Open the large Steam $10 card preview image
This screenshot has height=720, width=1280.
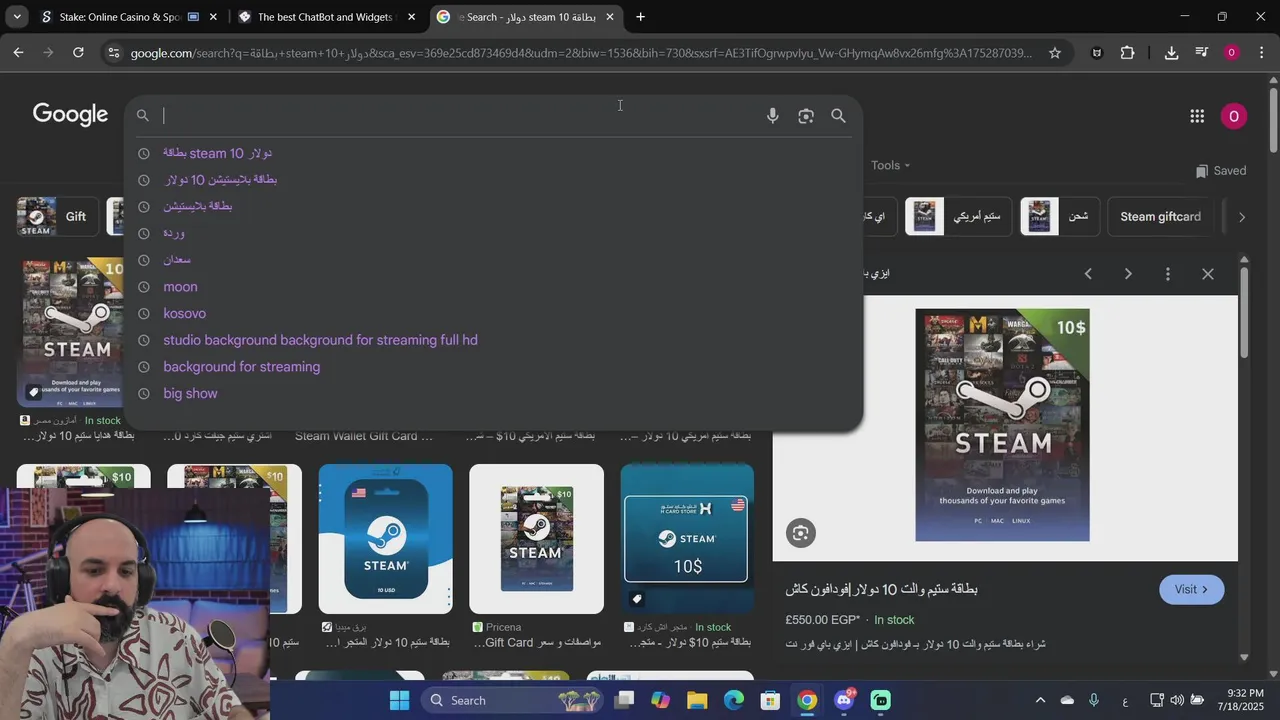coord(1002,425)
